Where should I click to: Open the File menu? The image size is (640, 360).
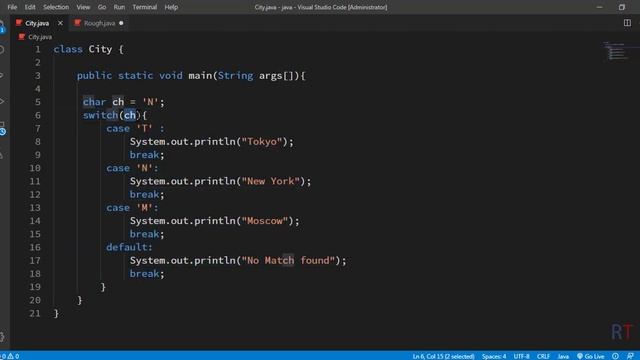click(x=12, y=7)
